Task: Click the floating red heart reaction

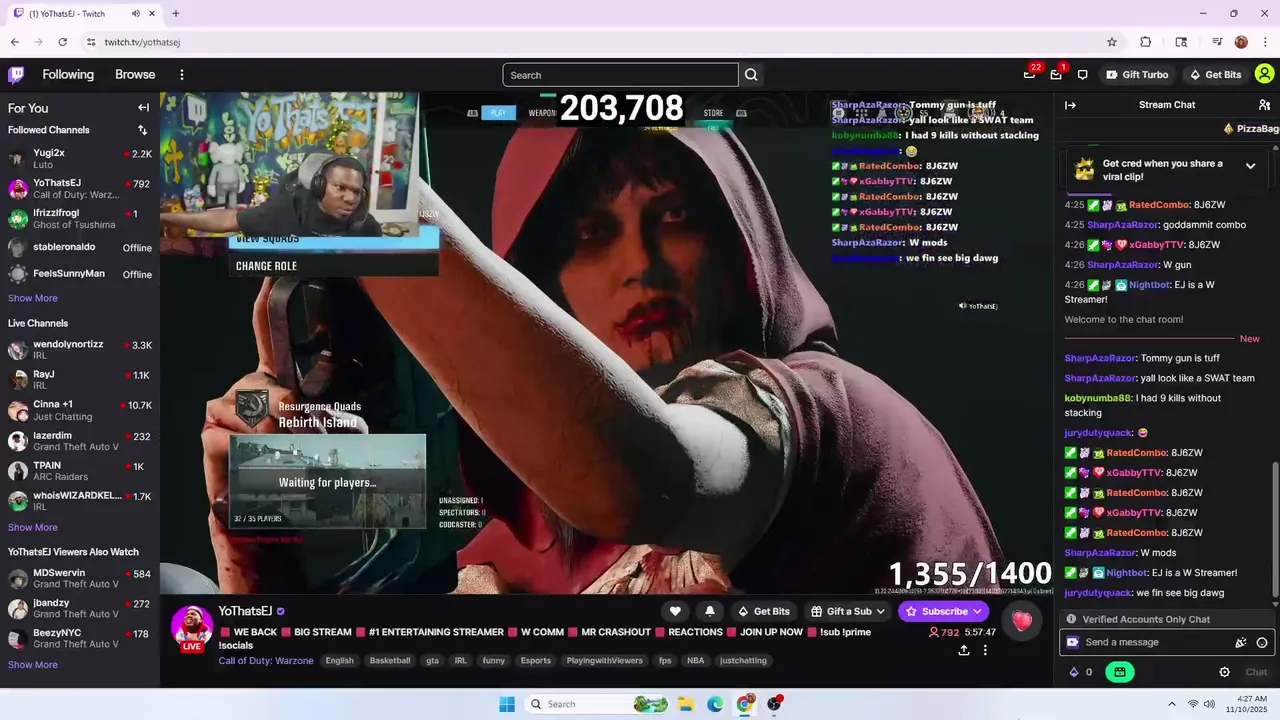Action: (1022, 621)
